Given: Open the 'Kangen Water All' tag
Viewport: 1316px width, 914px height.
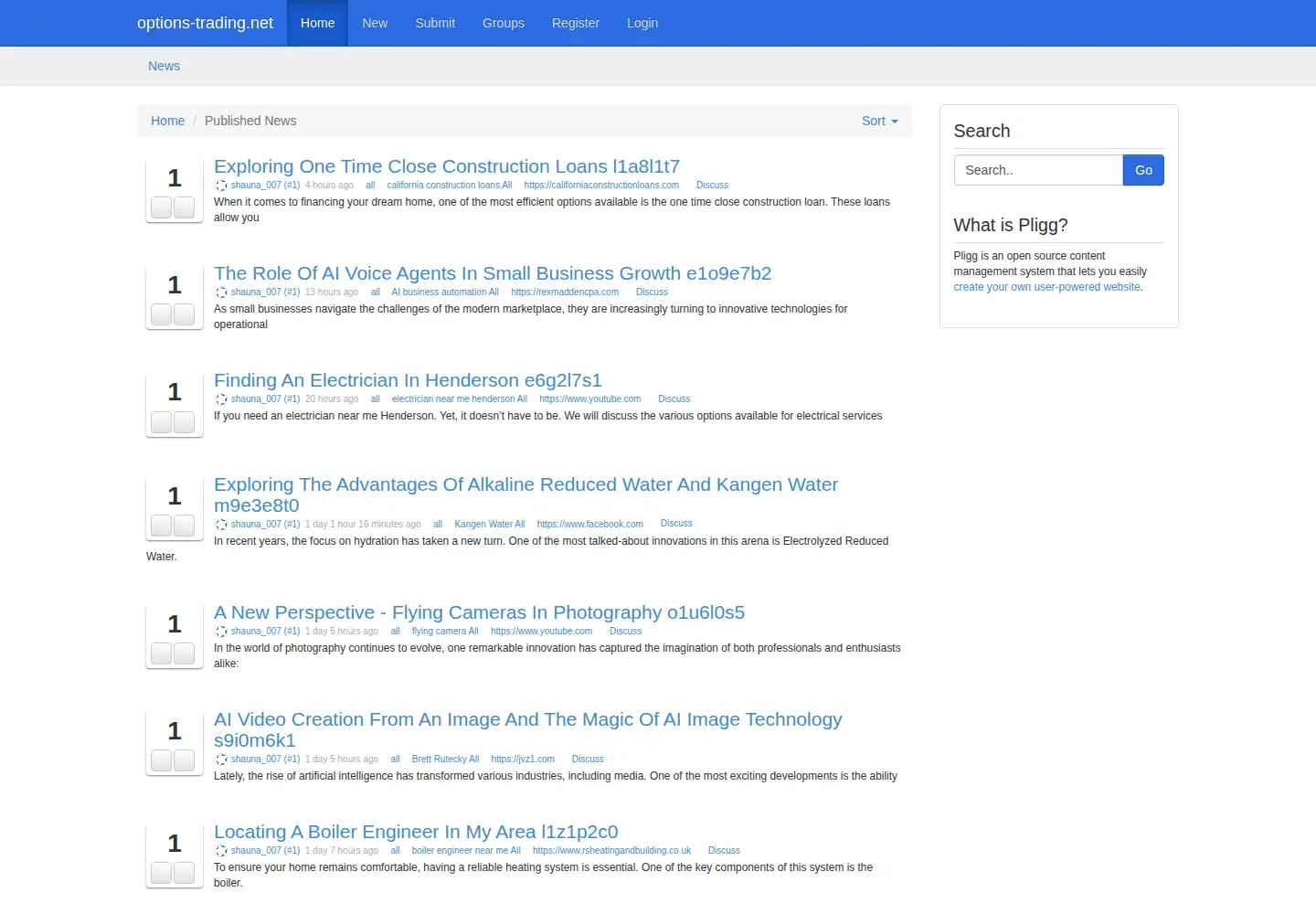Looking at the screenshot, I should [x=490, y=525].
